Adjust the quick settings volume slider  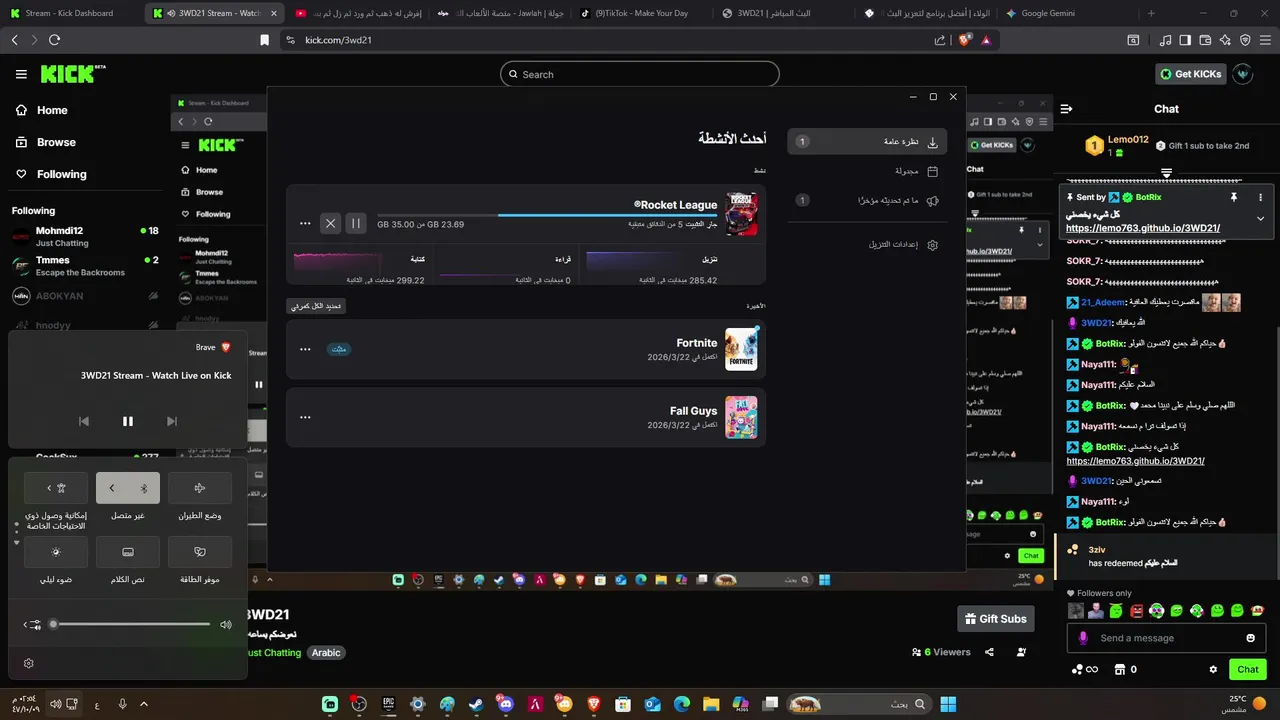pyautogui.click(x=132, y=624)
